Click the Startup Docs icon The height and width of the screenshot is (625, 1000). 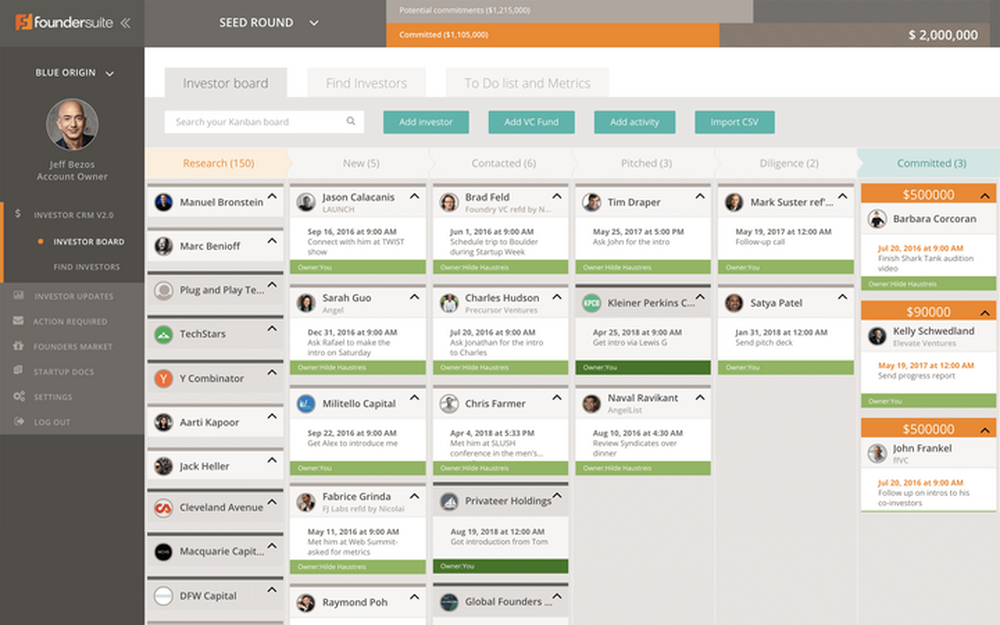(x=18, y=371)
